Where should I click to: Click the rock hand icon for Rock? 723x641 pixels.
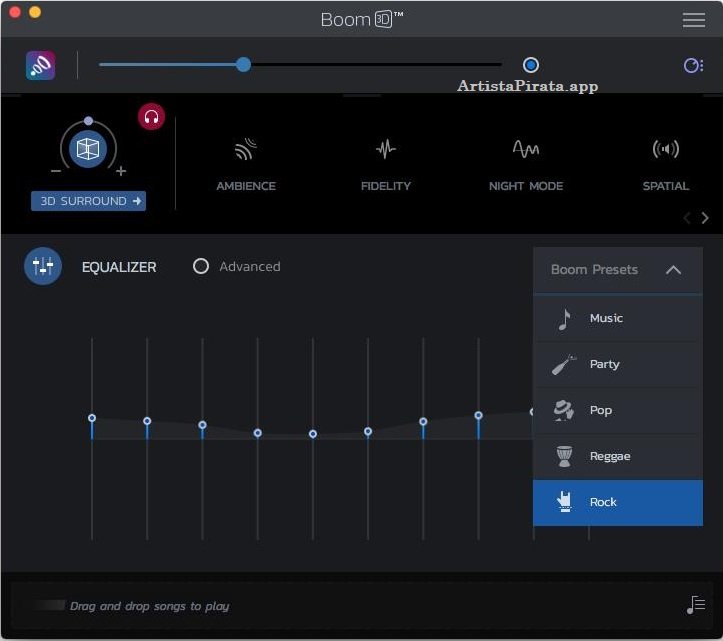[564, 502]
